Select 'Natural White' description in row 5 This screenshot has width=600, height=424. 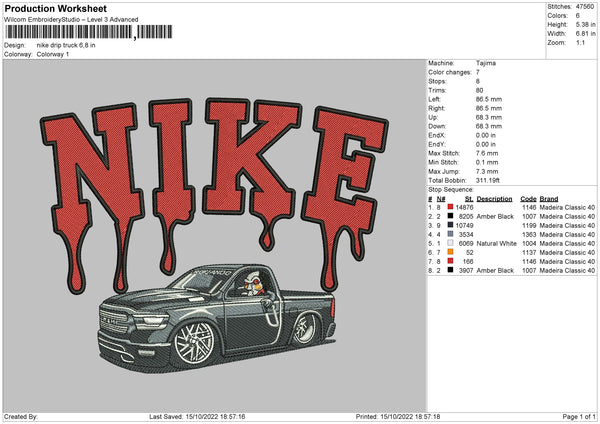coord(497,243)
